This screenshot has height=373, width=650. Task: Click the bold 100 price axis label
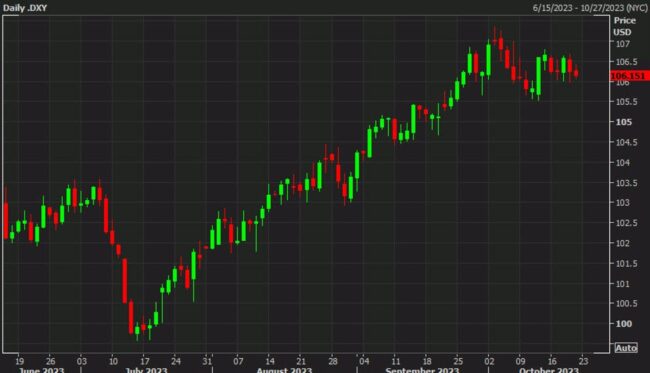623,324
